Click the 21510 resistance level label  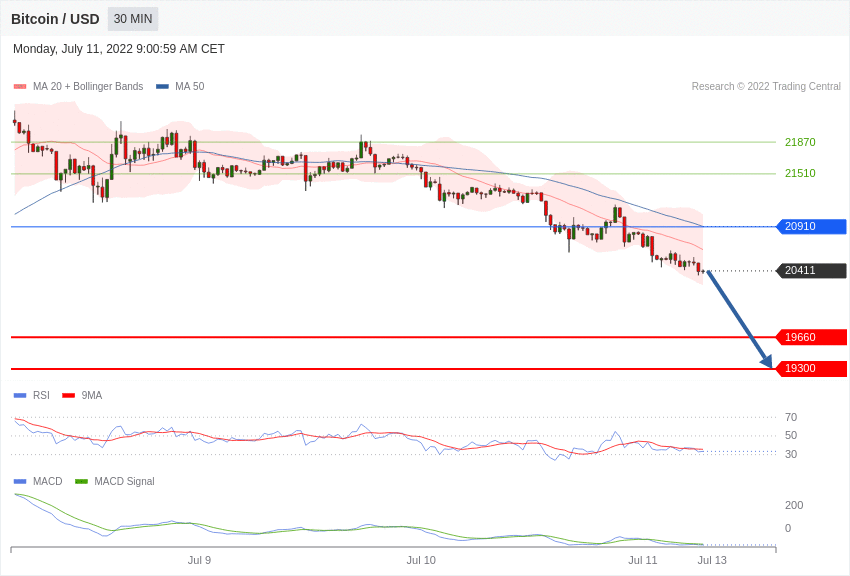pyautogui.click(x=800, y=173)
